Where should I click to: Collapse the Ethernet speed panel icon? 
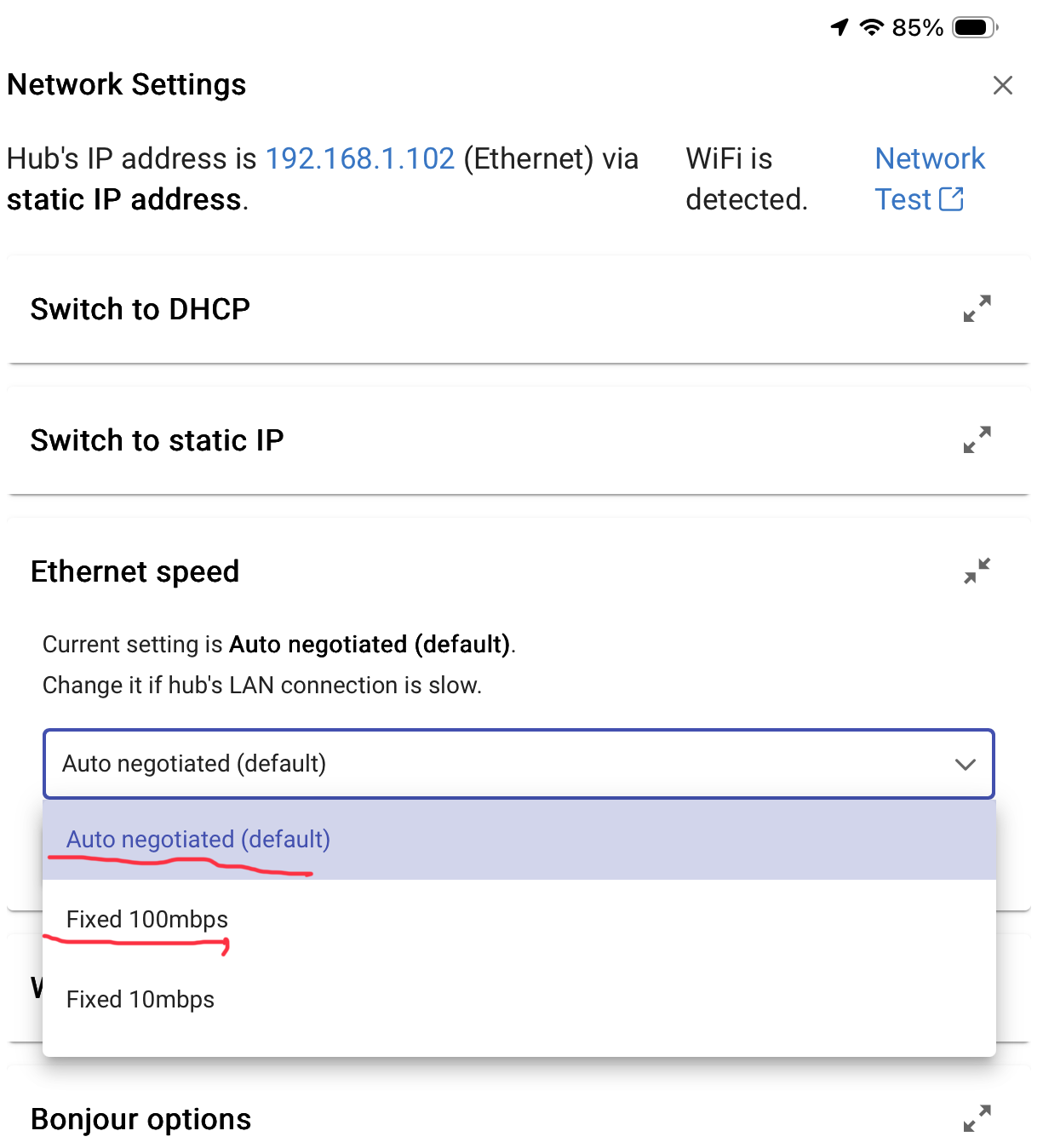point(977,571)
